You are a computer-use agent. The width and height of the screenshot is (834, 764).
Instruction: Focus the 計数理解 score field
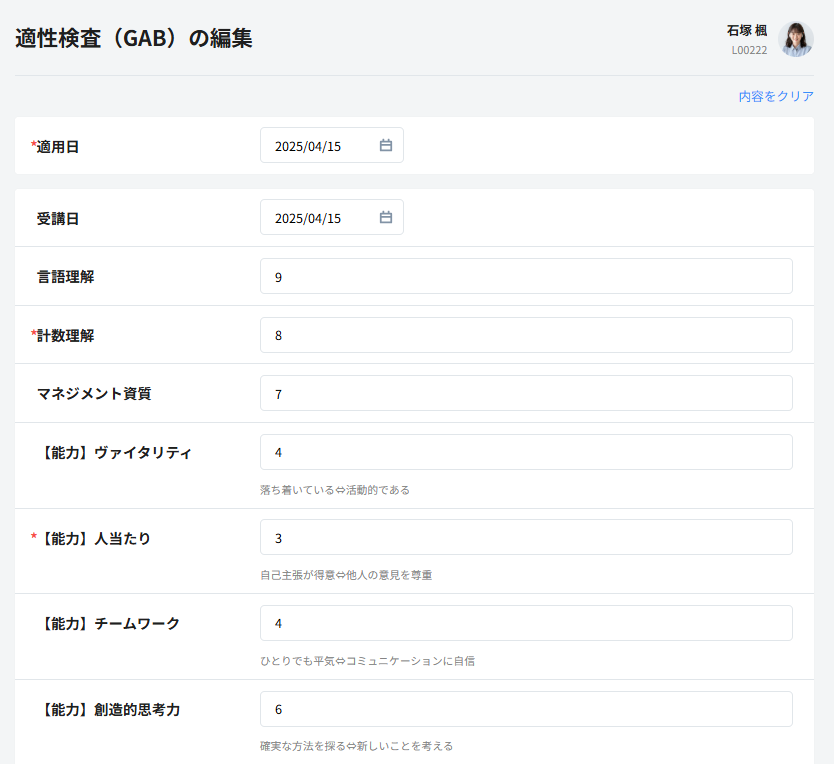point(526,335)
